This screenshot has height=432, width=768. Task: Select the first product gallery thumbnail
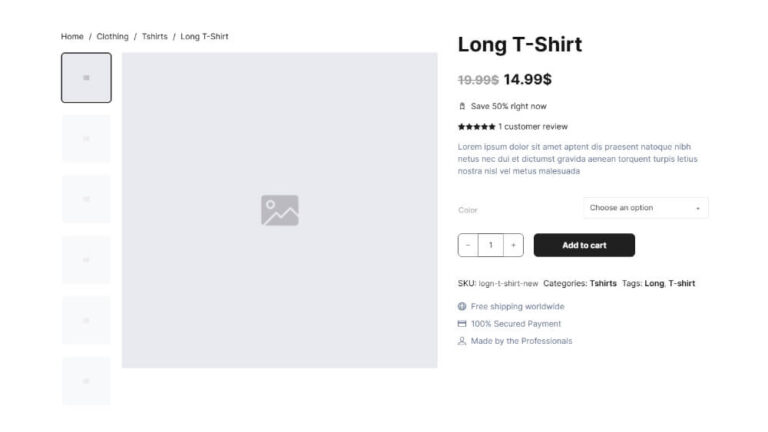pyautogui.click(x=86, y=78)
